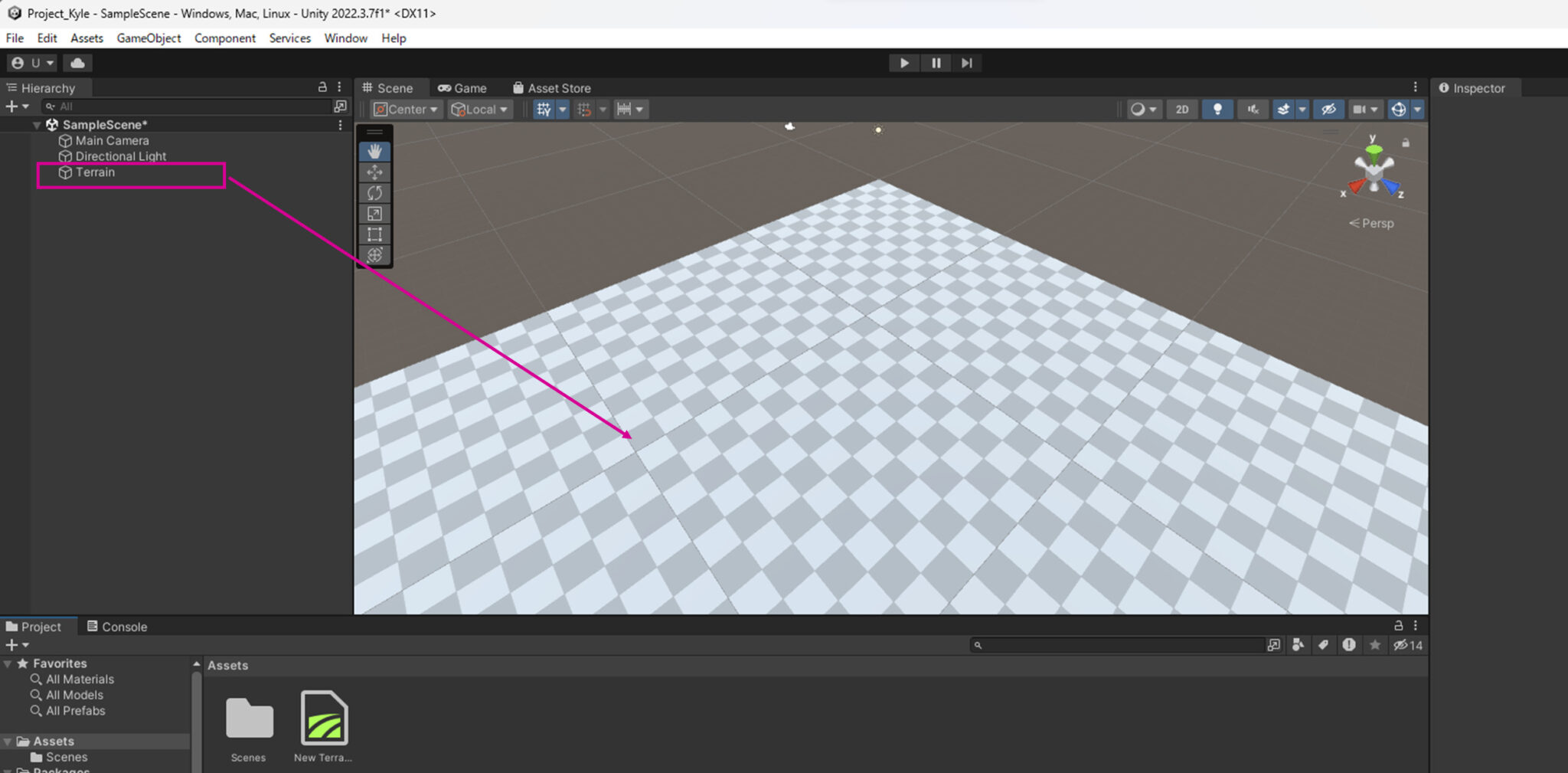Toggle scene lighting bulb
This screenshot has width=1568, height=773.
tap(1217, 110)
